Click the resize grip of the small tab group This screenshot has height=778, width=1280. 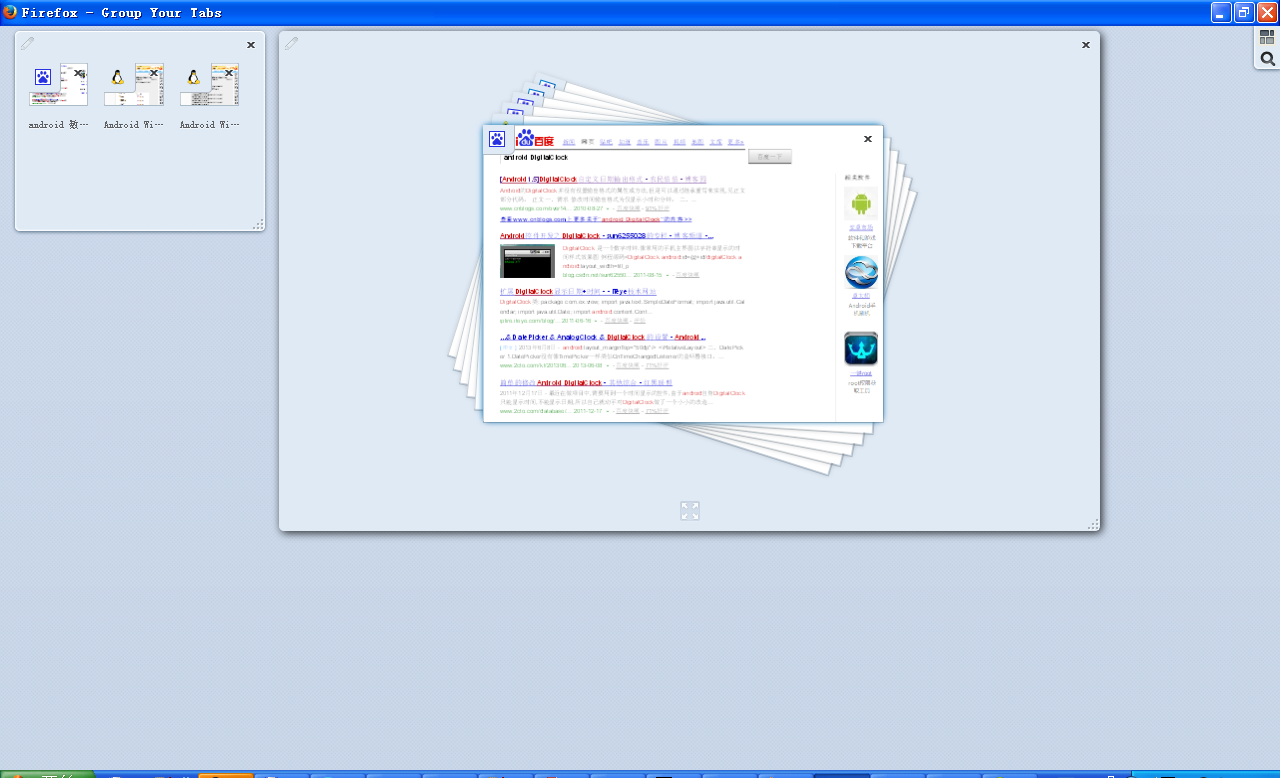coord(258,225)
